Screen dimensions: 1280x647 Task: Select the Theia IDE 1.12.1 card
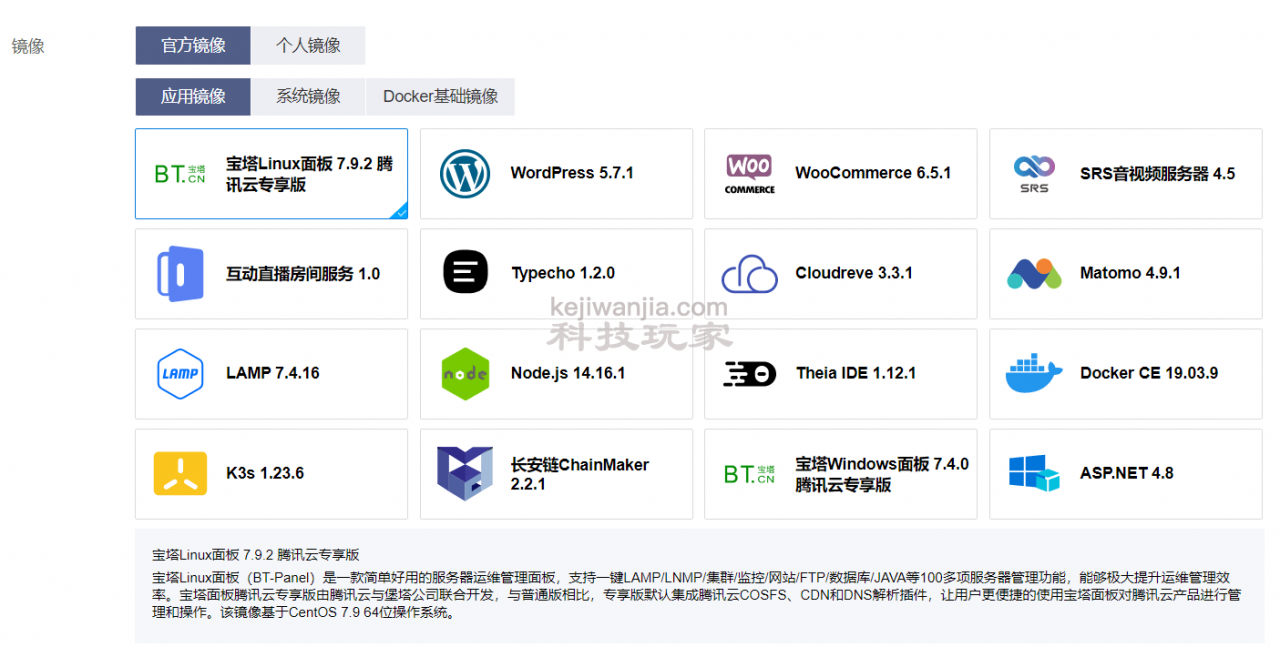pos(841,374)
